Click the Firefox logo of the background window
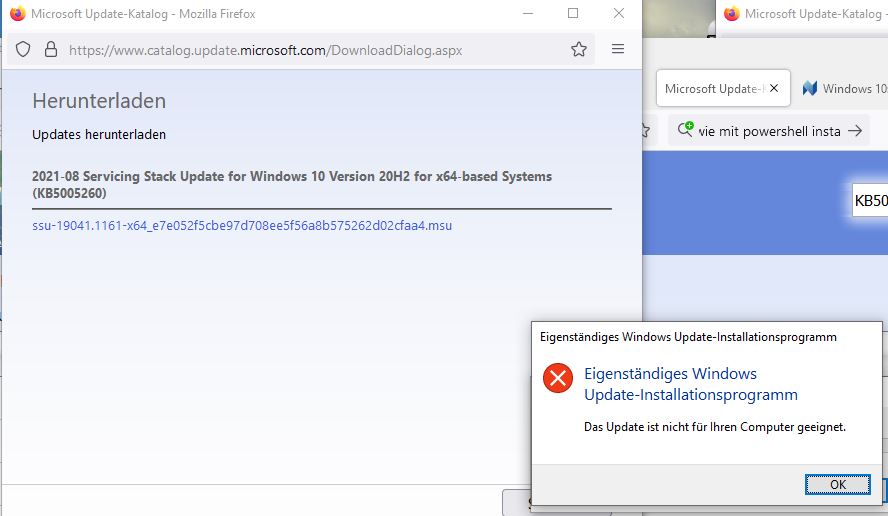The width and height of the screenshot is (888, 516). [732, 14]
